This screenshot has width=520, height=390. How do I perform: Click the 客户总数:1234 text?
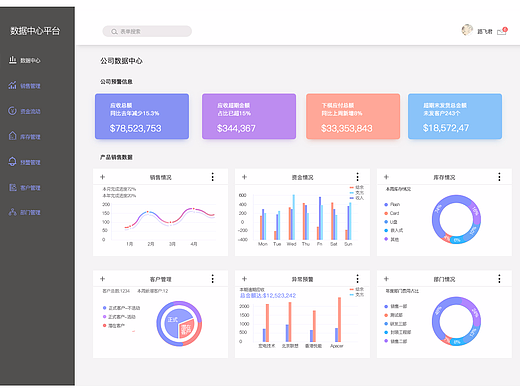click(116, 291)
